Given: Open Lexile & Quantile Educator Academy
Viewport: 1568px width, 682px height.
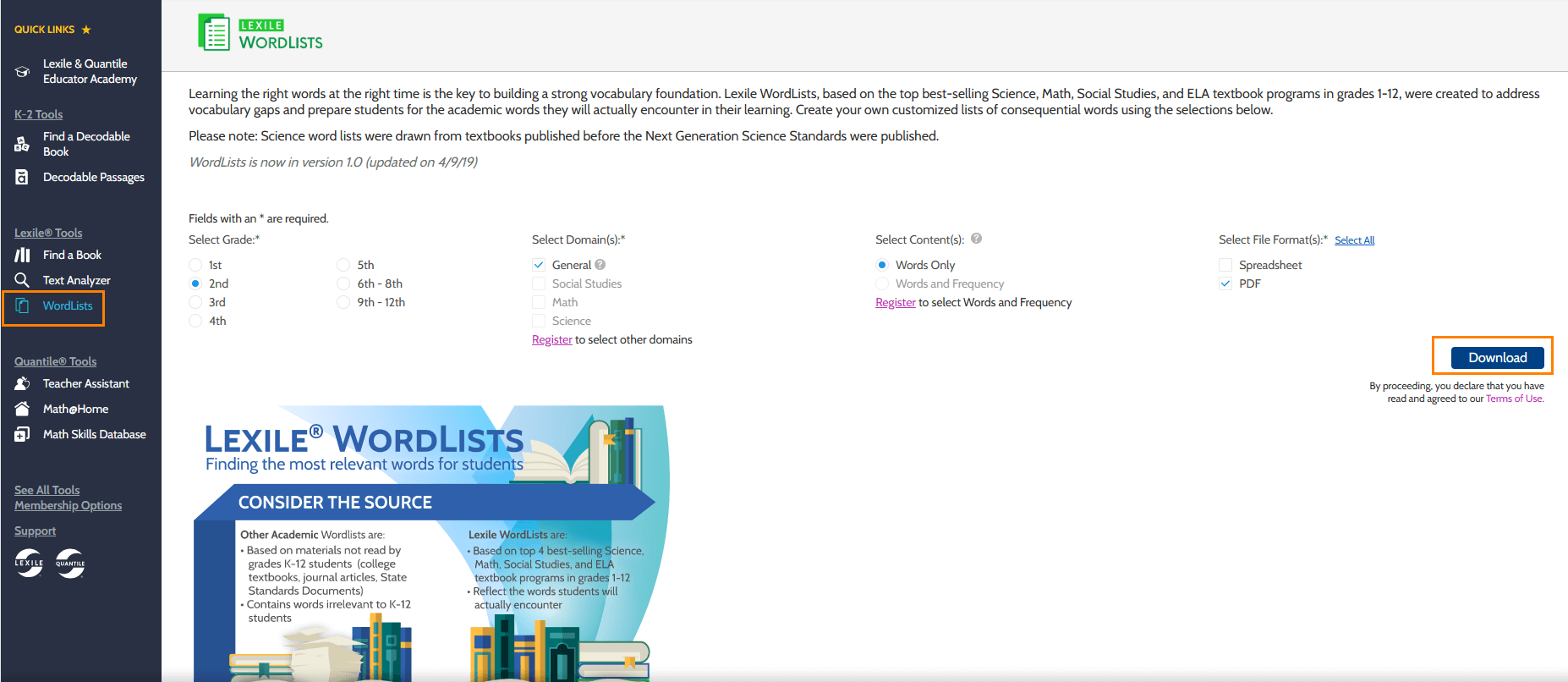Looking at the screenshot, I should [90, 71].
